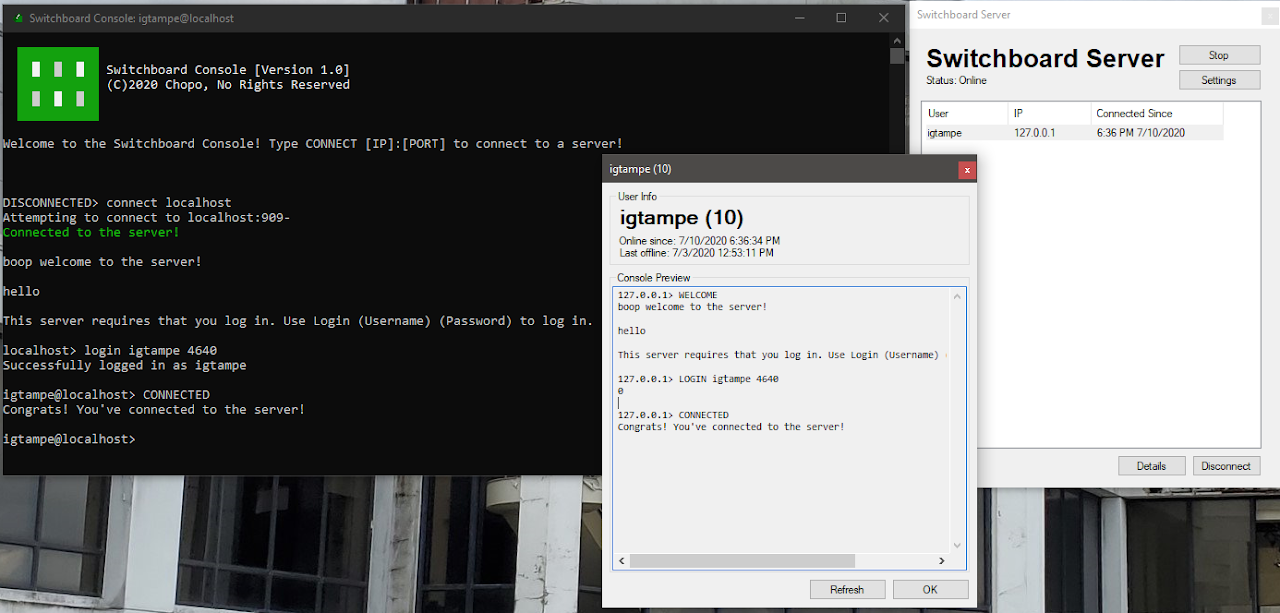Click the Switchboard Console title bar icon
Viewport: 1280px width, 613px height.
point(18,18)
